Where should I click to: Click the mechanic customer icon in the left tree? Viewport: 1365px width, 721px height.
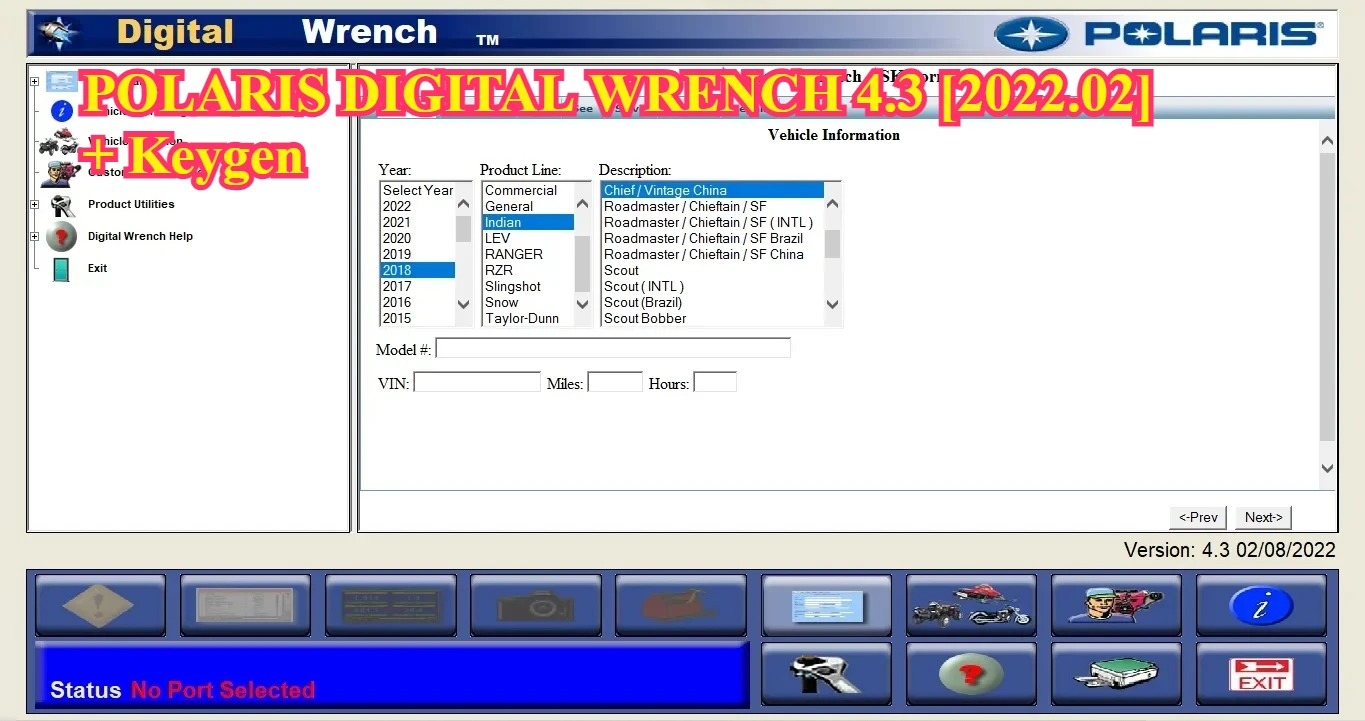(60, 173)
